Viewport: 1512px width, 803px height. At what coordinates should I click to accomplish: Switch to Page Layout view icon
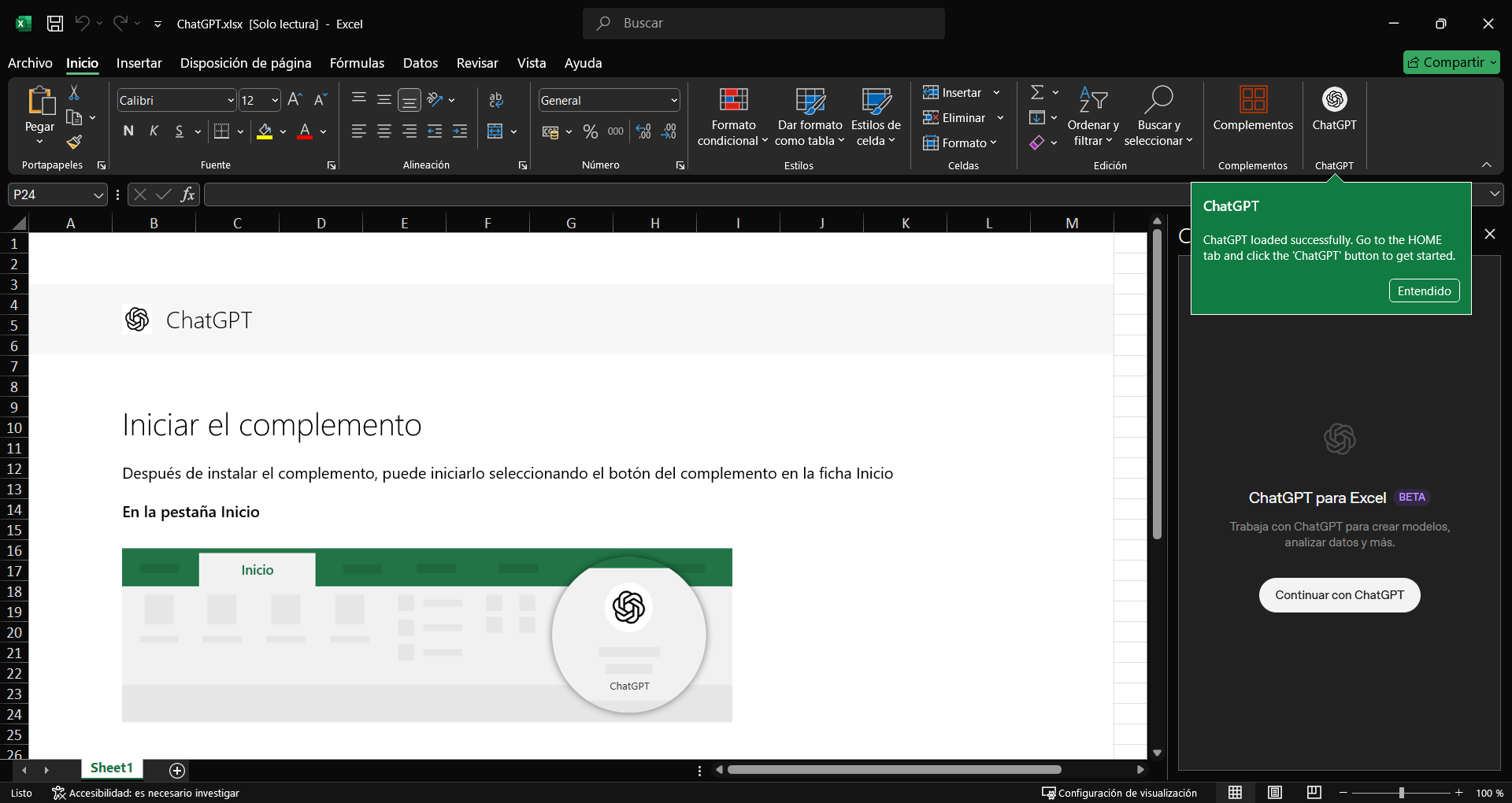1275,793
